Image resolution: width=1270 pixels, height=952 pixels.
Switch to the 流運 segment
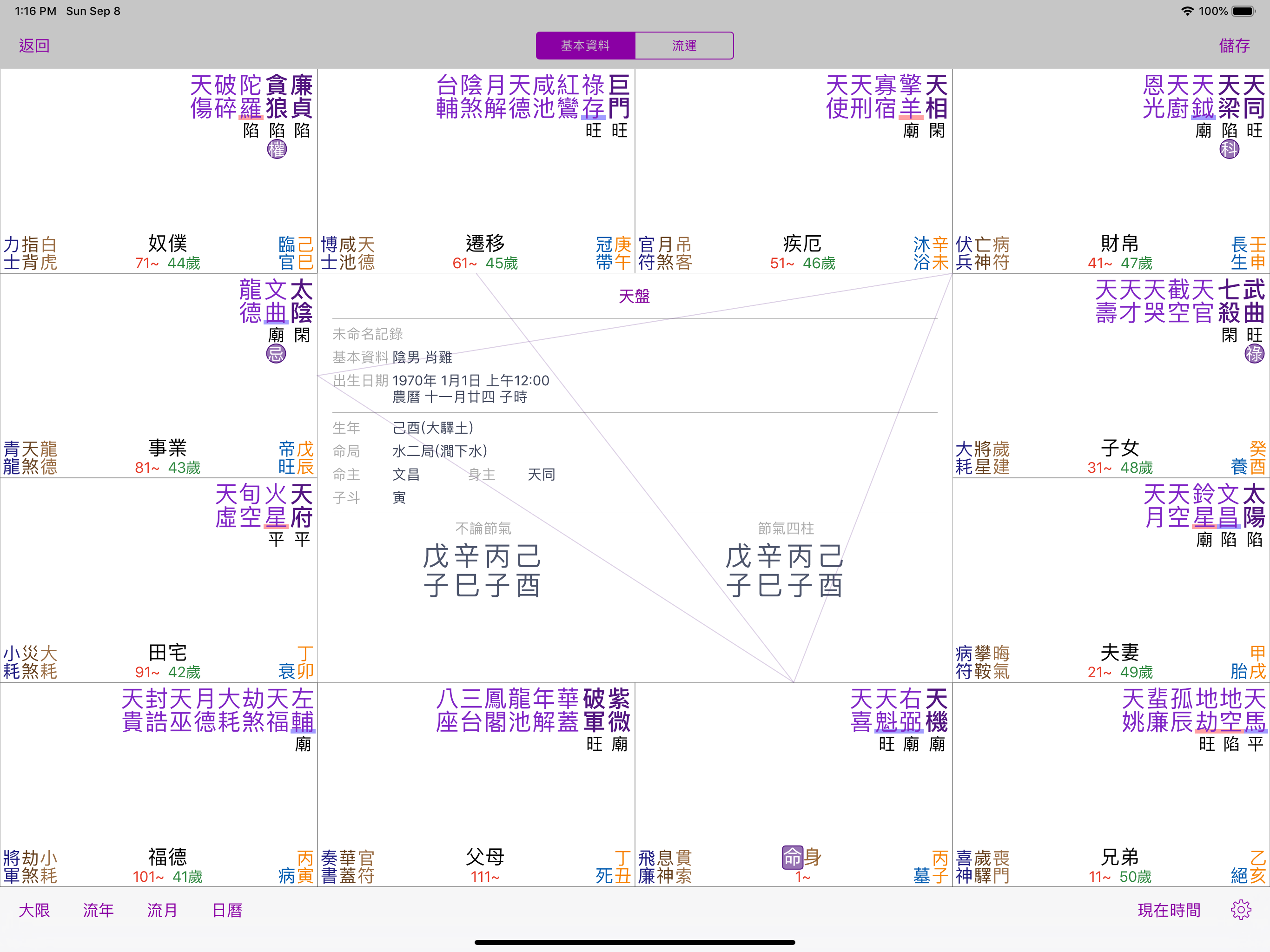[684, 46]
